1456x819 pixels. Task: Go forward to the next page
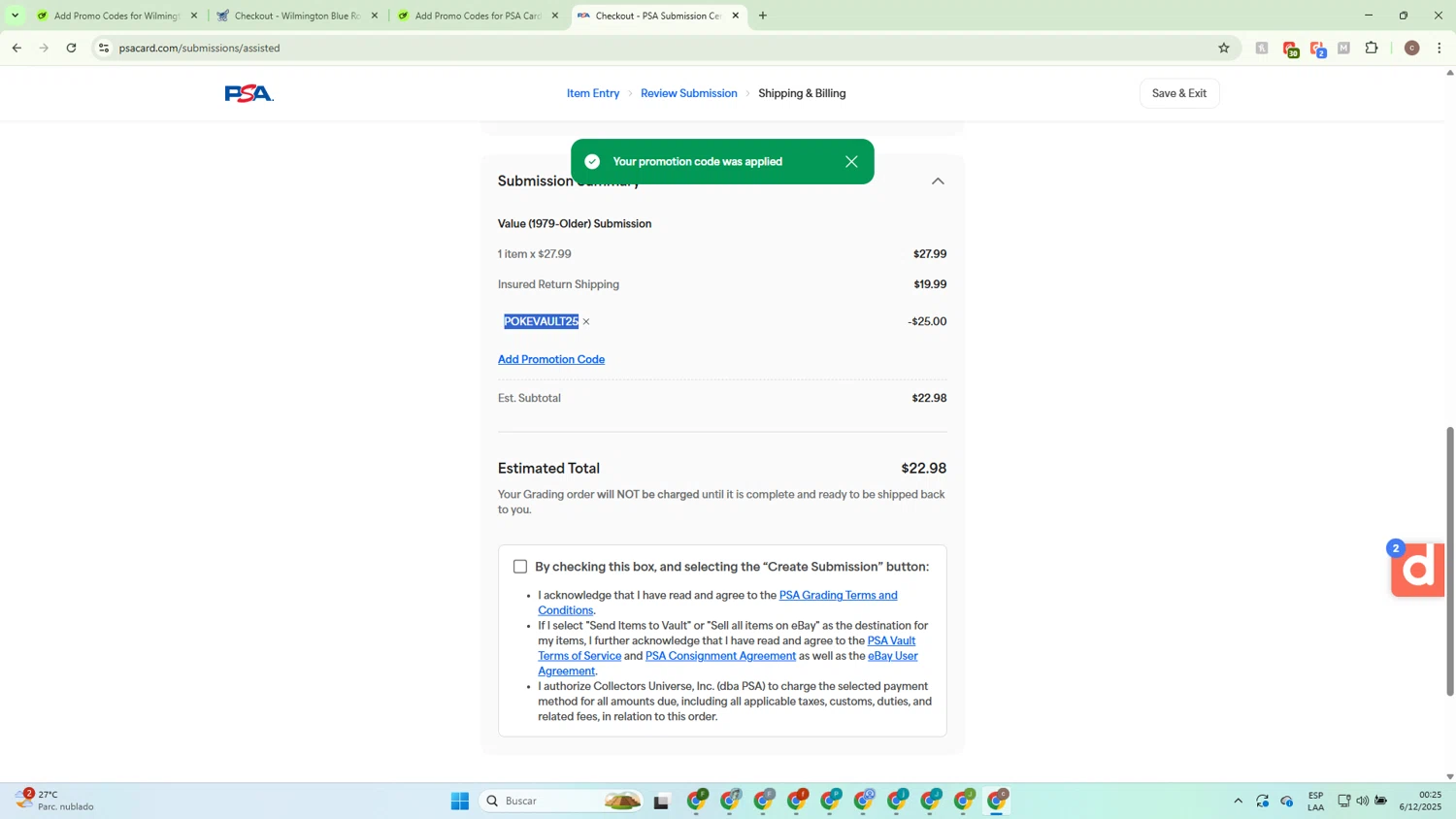click(44, 48)
